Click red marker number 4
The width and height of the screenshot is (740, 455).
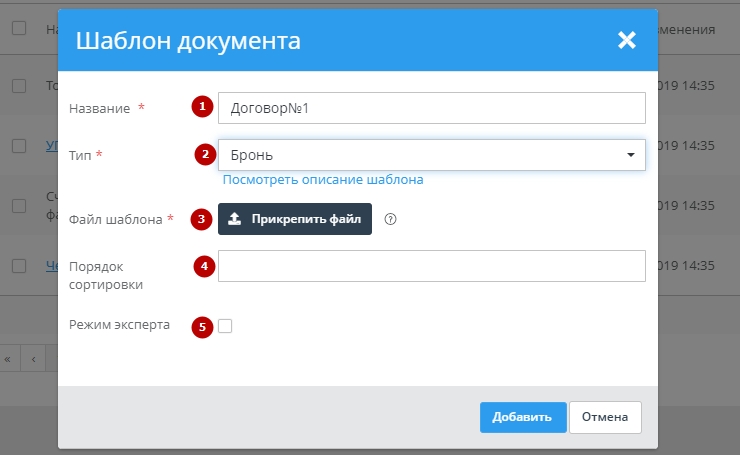click(204, 266)
